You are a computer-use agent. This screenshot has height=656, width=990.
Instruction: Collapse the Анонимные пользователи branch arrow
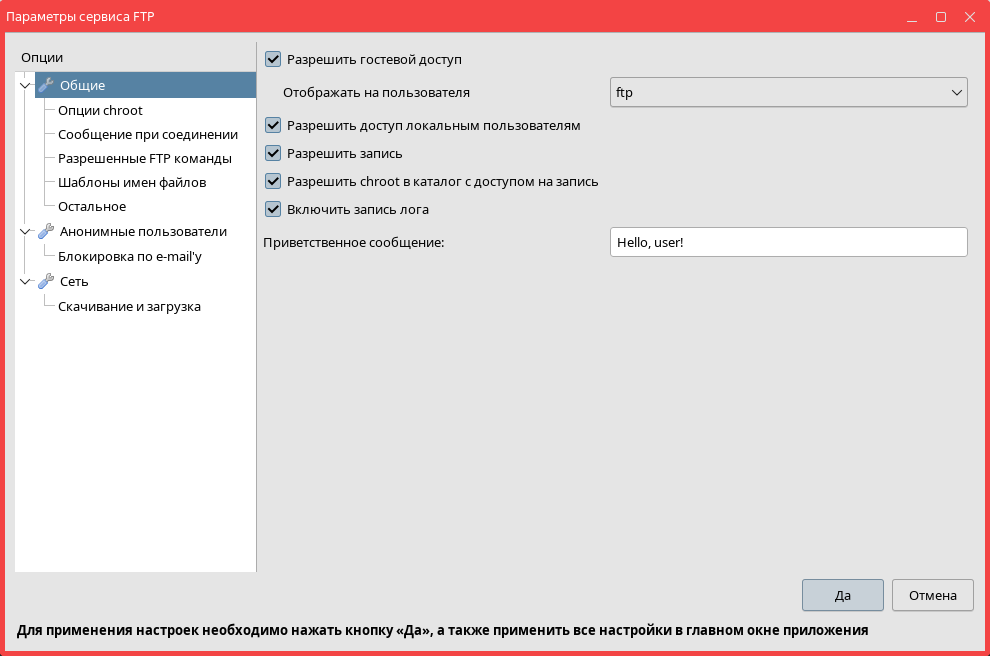tap(25, 232)
